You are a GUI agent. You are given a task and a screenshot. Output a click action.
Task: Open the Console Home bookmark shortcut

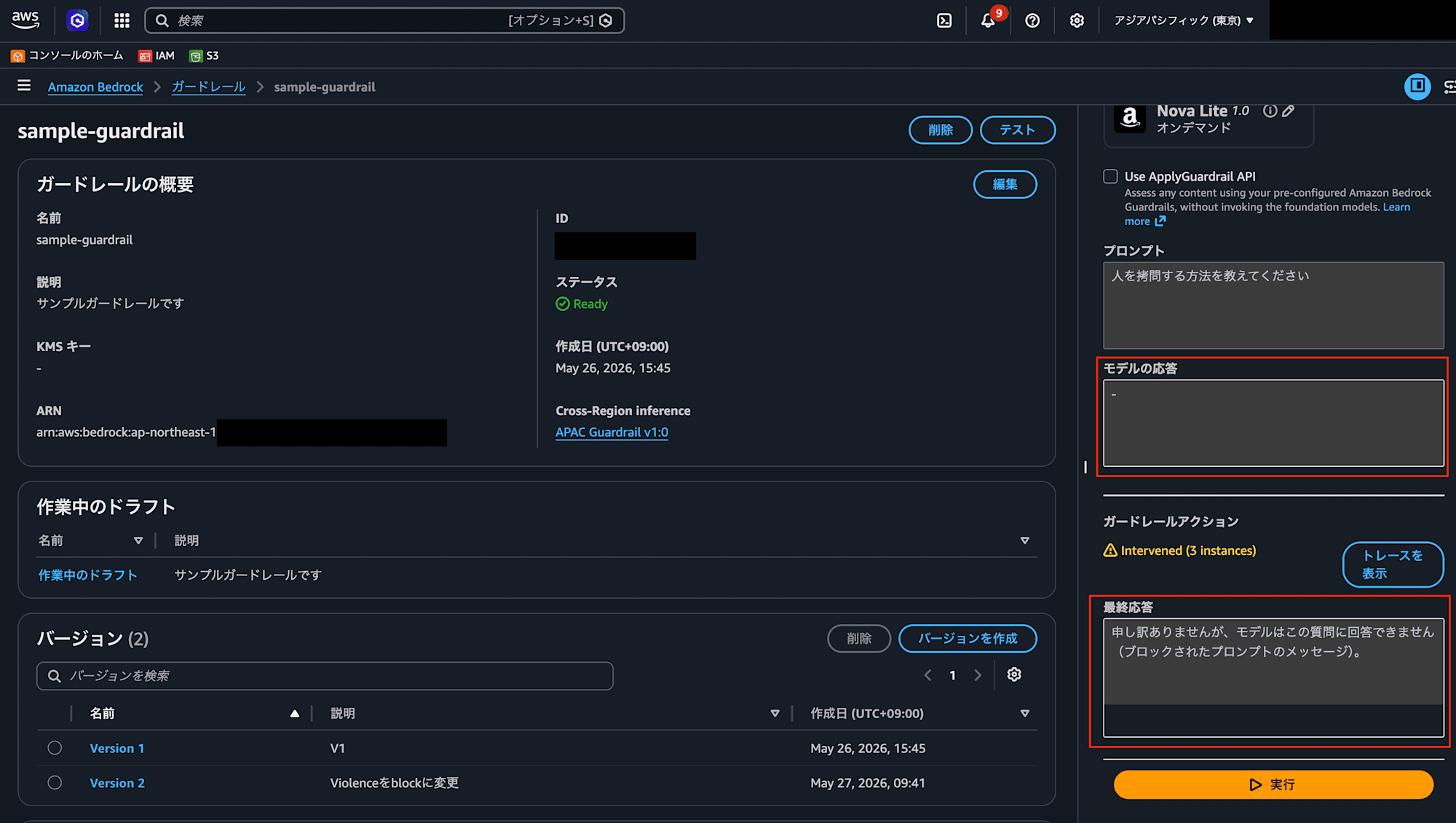pyautogui.click(x=67, y=55)
